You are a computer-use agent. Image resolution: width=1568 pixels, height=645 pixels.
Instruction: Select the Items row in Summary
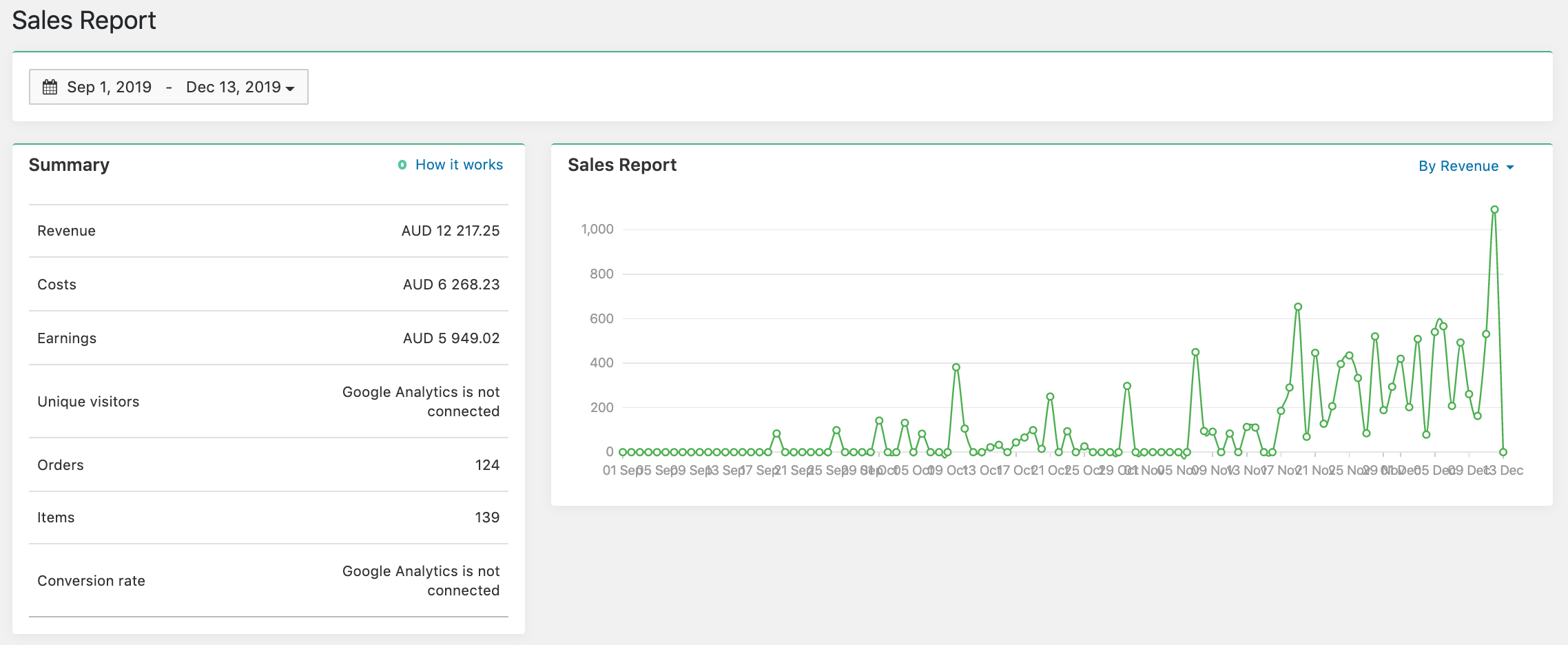tap(268, 518)
